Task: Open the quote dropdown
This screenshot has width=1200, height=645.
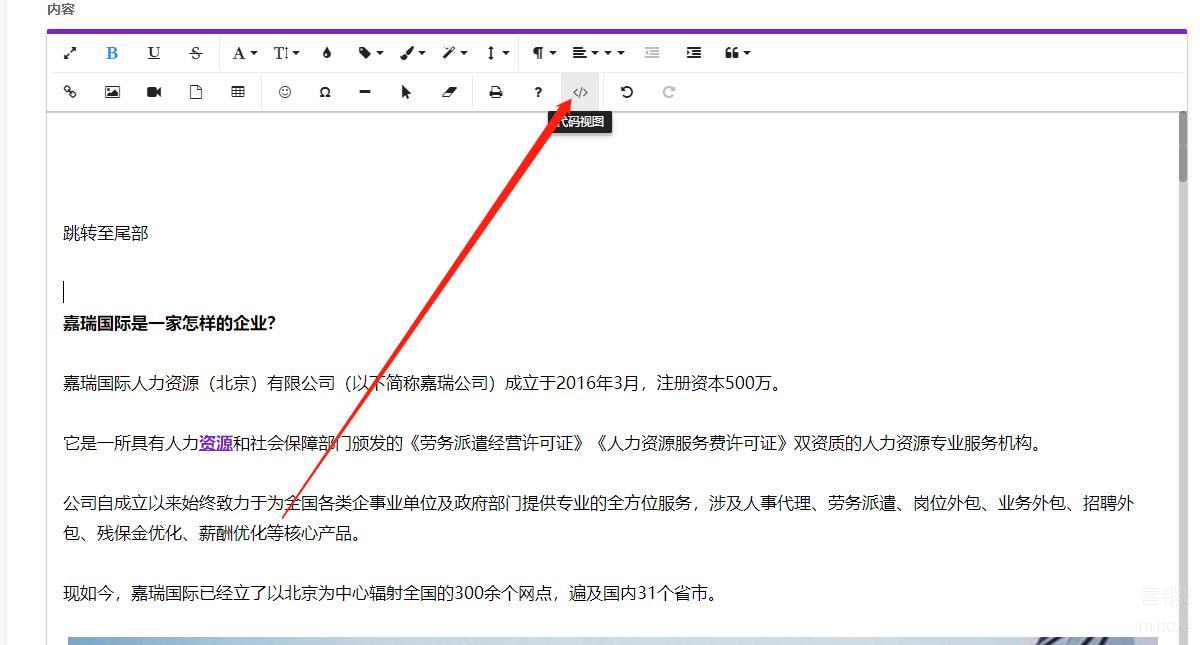Action: coord(736,53)
